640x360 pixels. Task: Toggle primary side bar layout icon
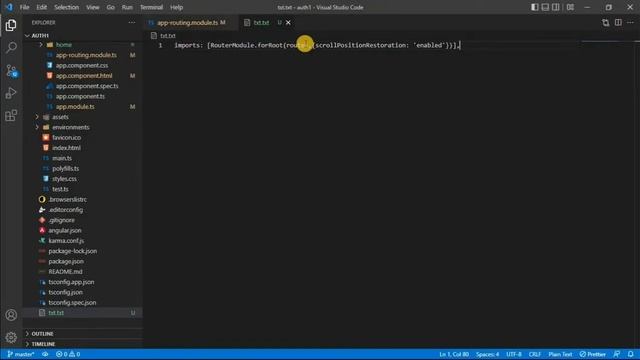tap(534, 7)
